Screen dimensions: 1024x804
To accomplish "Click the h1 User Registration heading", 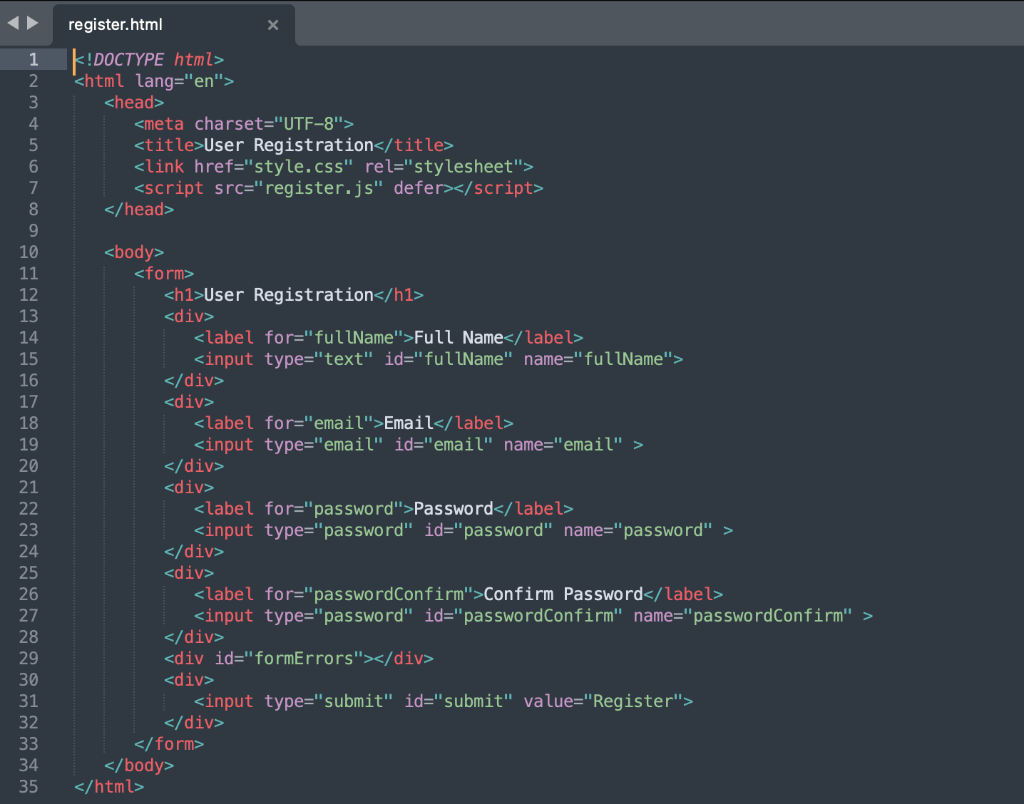I will click(x=288, y=294).
